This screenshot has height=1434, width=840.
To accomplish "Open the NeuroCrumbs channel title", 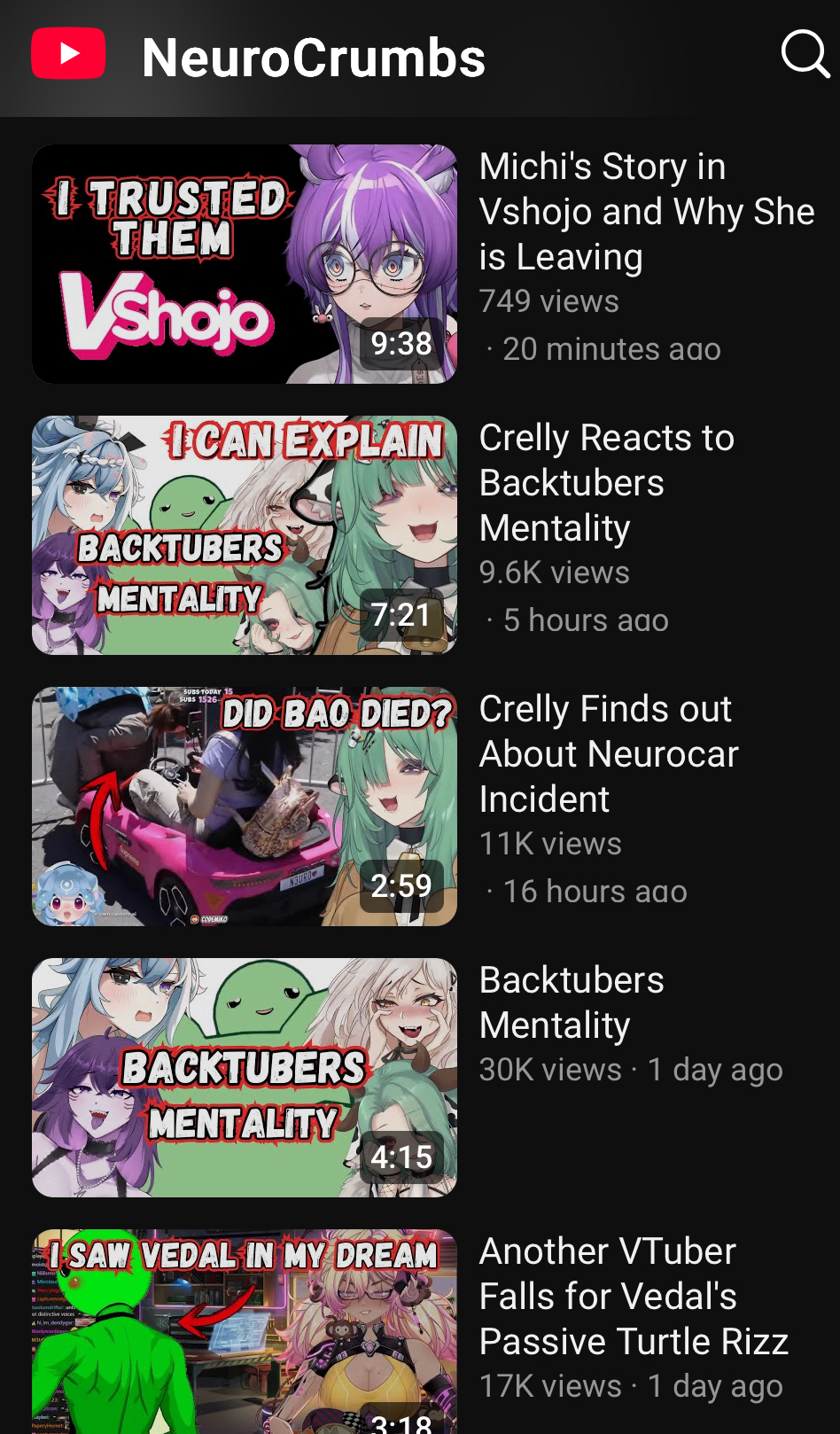I will 314,58.
